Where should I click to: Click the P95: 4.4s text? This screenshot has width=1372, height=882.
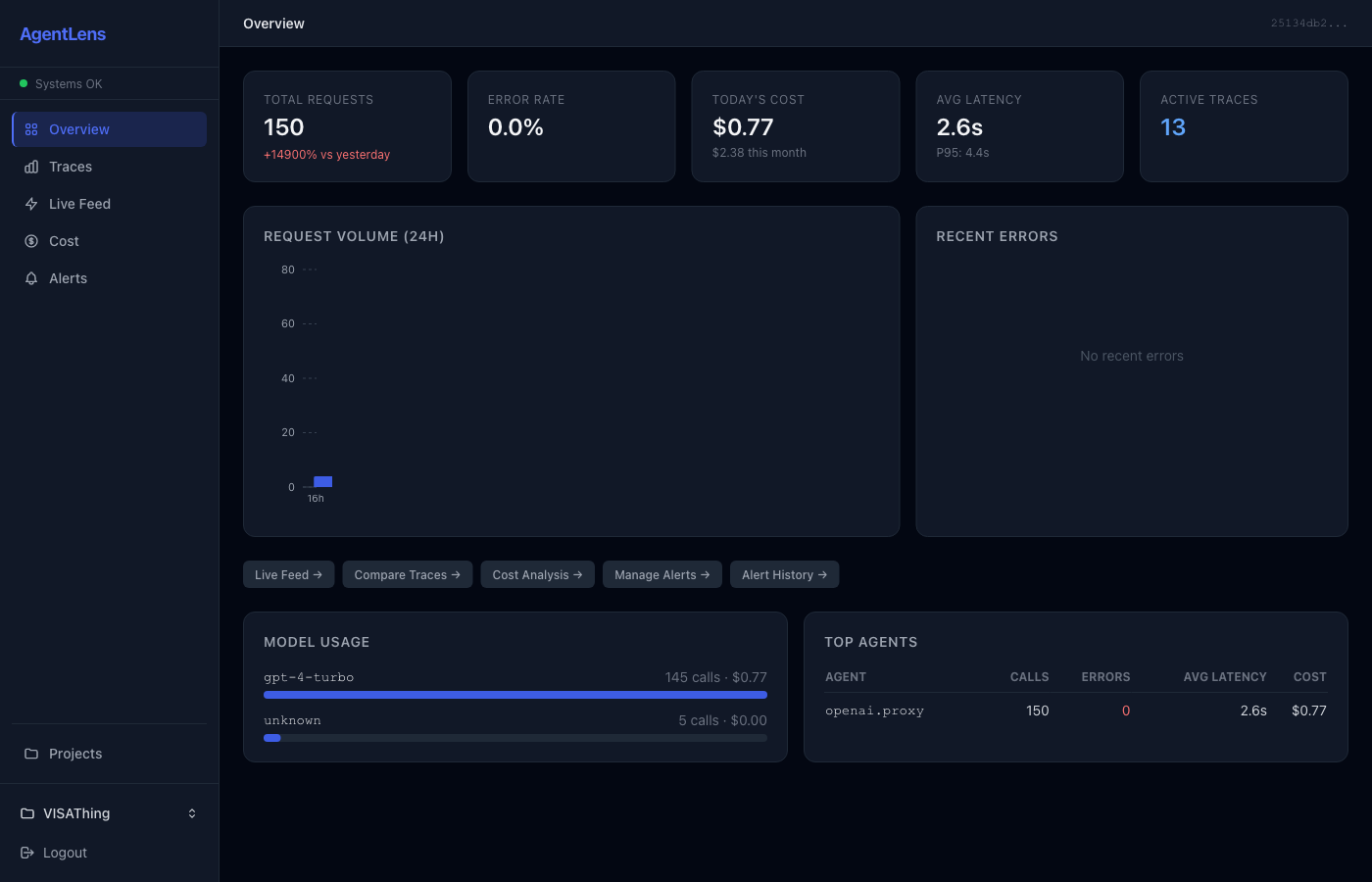tap(962, 153)
